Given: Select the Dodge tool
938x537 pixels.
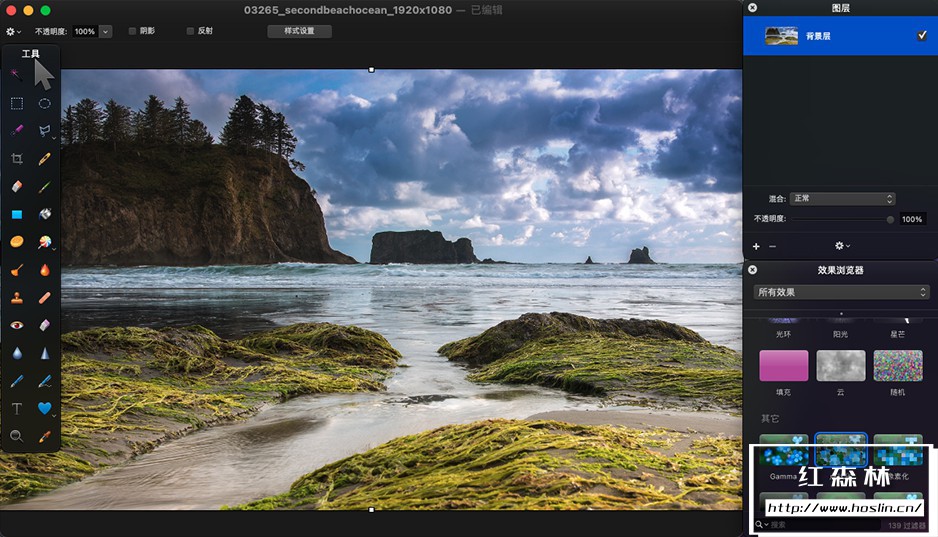Looking at the screenshot, I should tap(17, 270).
